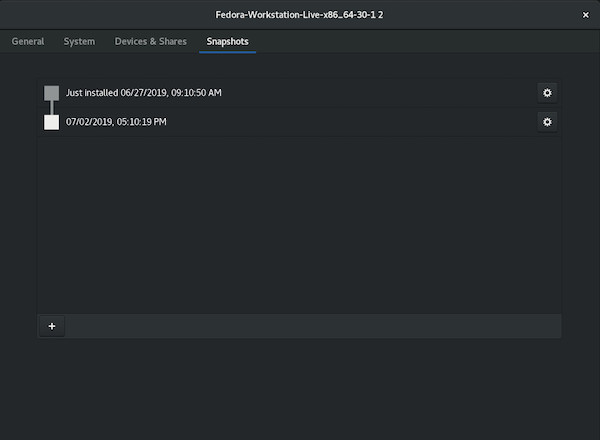
Task: Click plus button to add snapshot
Action: point(52,326)
